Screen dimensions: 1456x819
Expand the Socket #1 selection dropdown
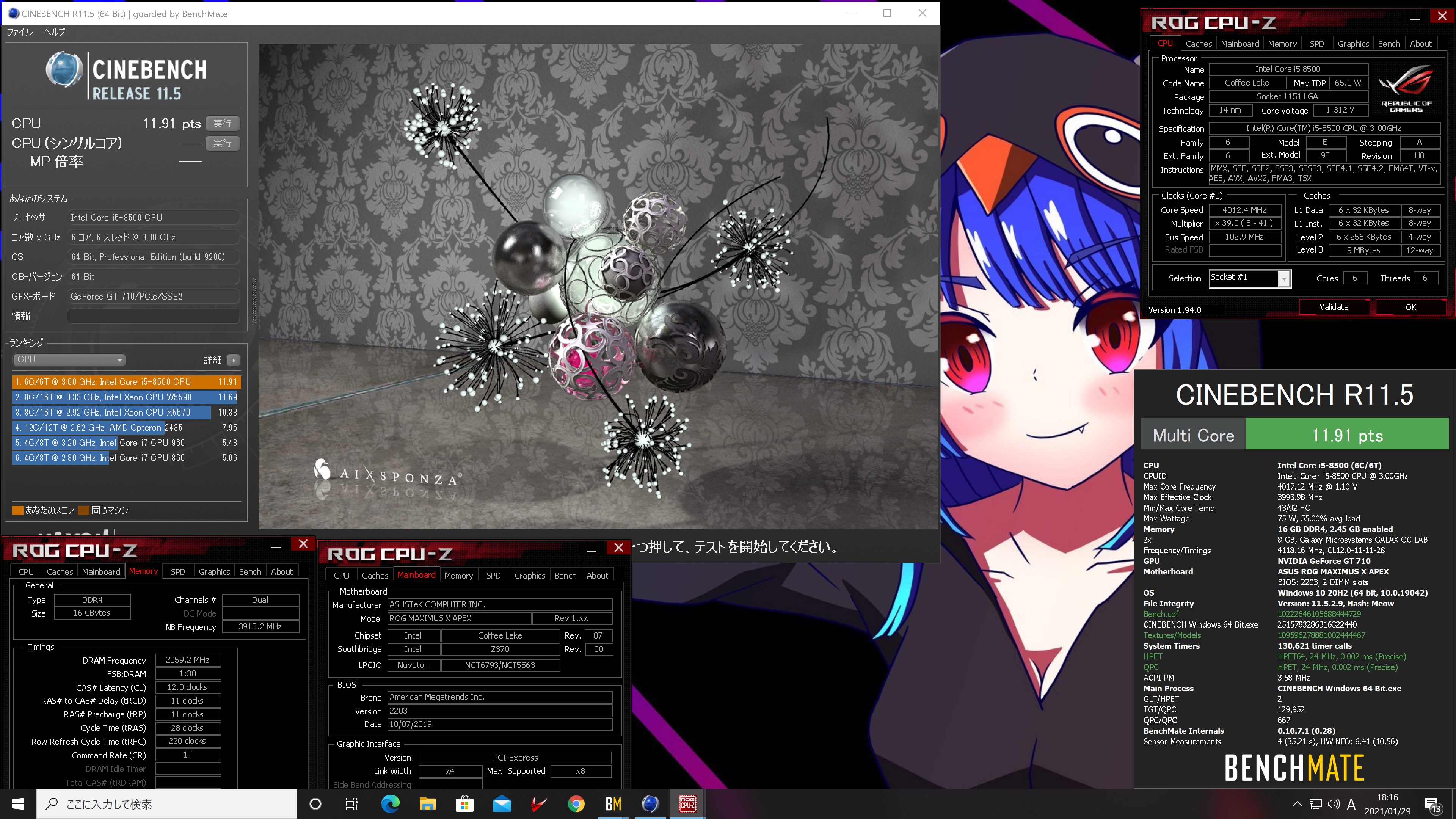(1284, 278)
